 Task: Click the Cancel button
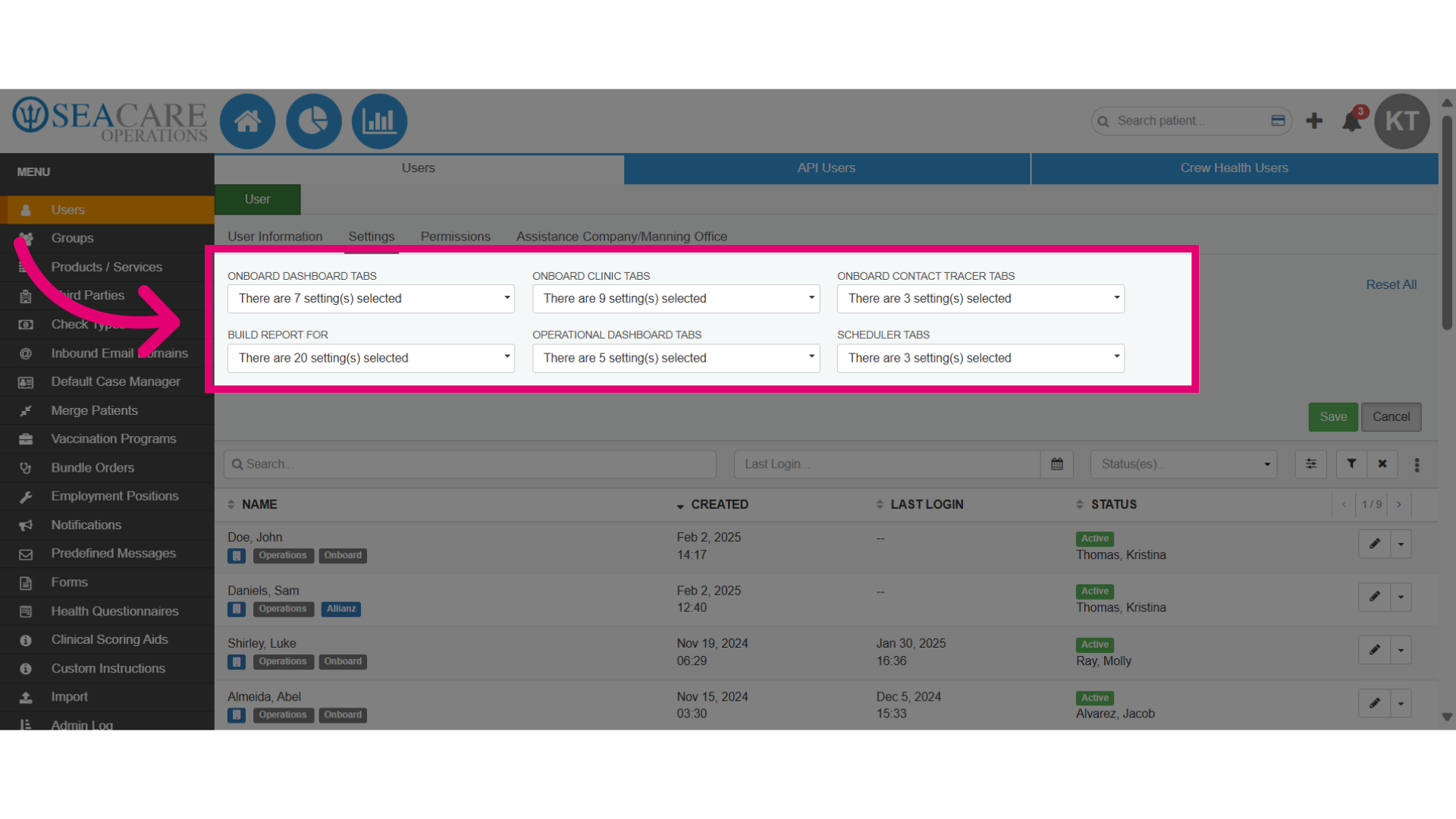(x=1392, y=417)
